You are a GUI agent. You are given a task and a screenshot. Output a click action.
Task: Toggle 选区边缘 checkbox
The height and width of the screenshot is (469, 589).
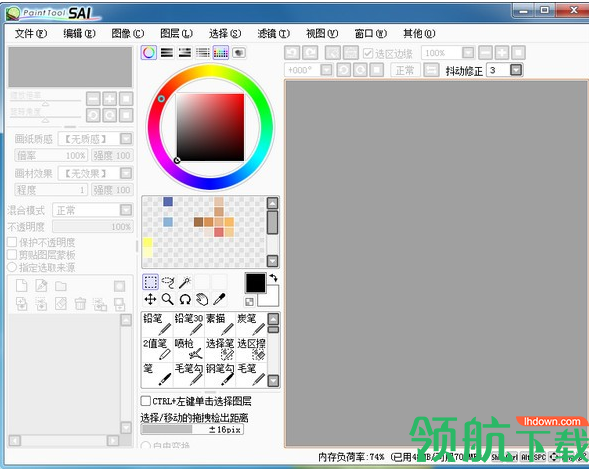click(368, 53)
